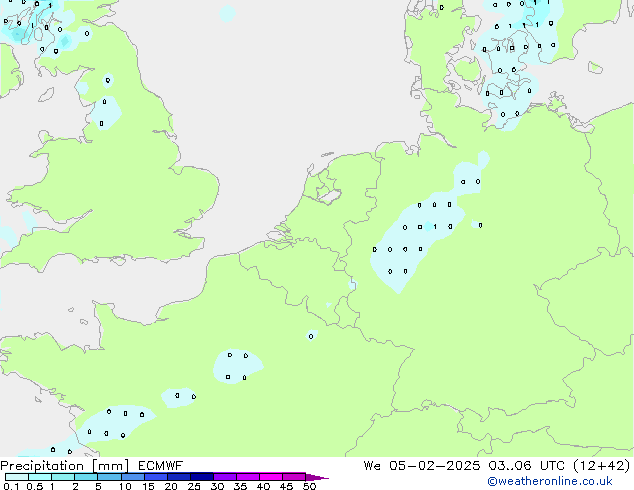
Task: Click the "30" legend value label
Action: click(217, 486)
